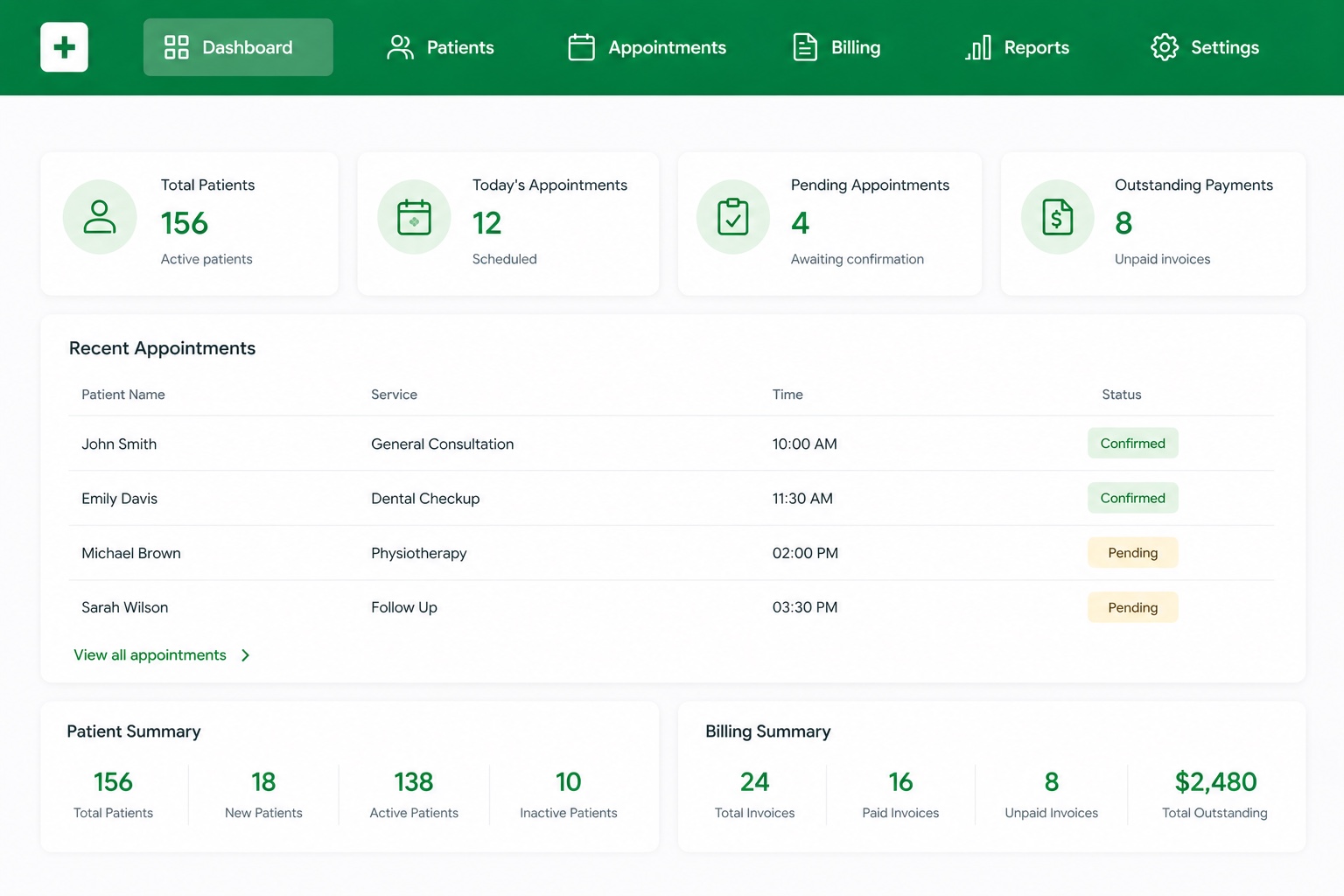Select Pending Appointments value 4
This screenshot has height=896, width=1344.
[800, 223]
